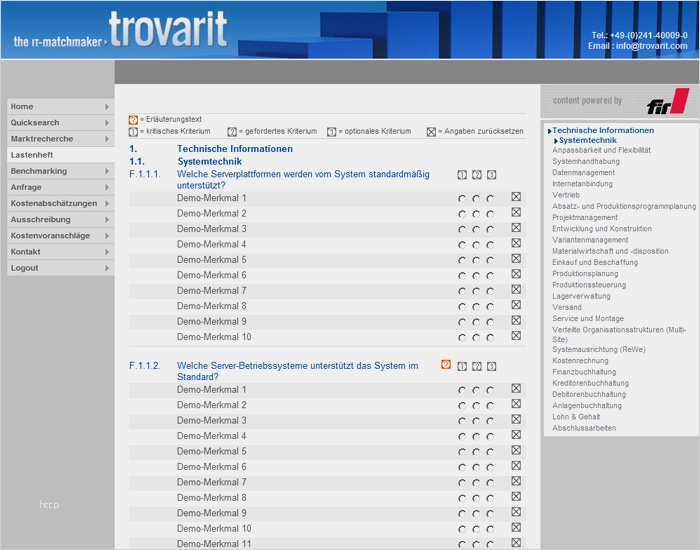Reset selections for Demo-Merkmal 3 under Server-Betriebssysteme

(516, 420)
